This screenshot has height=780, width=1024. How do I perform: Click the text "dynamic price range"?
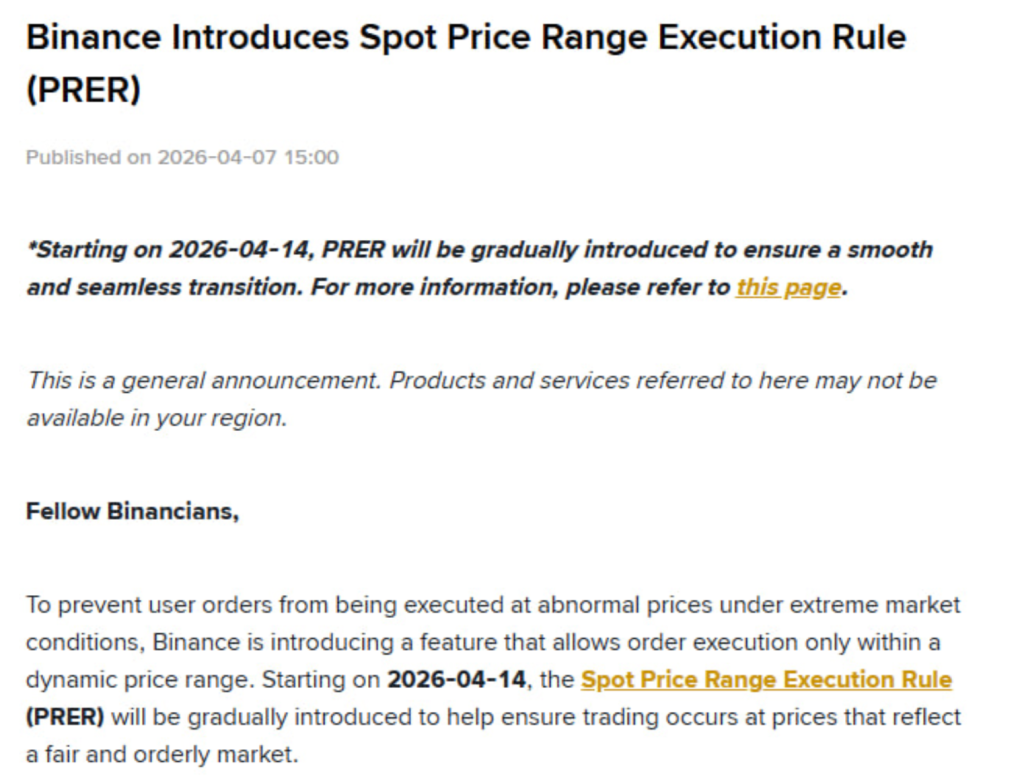click(136, 680)
